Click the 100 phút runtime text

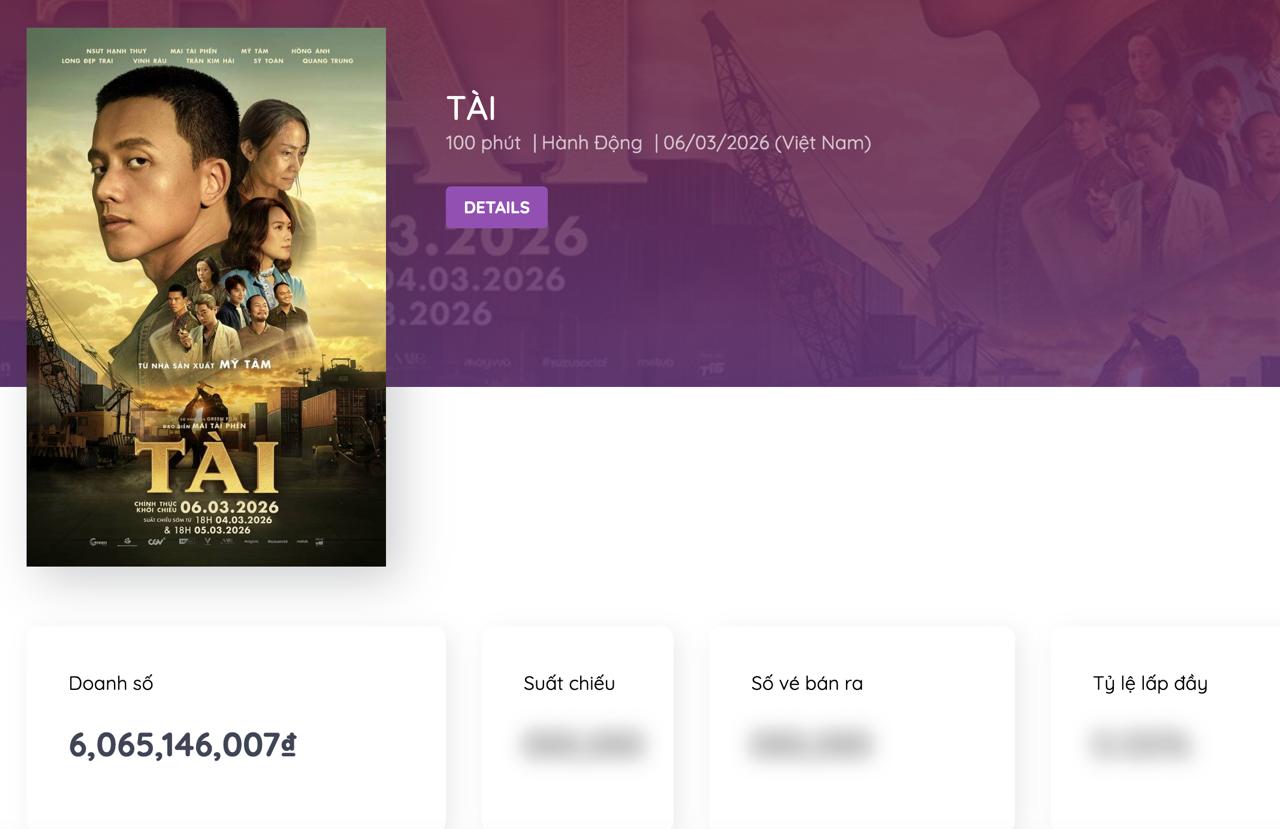click(483, 143)
